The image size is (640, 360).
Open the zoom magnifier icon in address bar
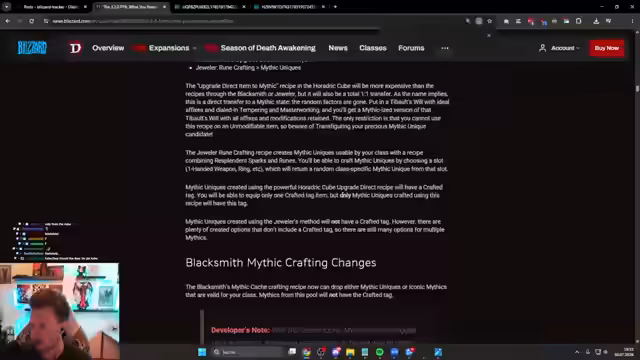(x=468, y=21)
